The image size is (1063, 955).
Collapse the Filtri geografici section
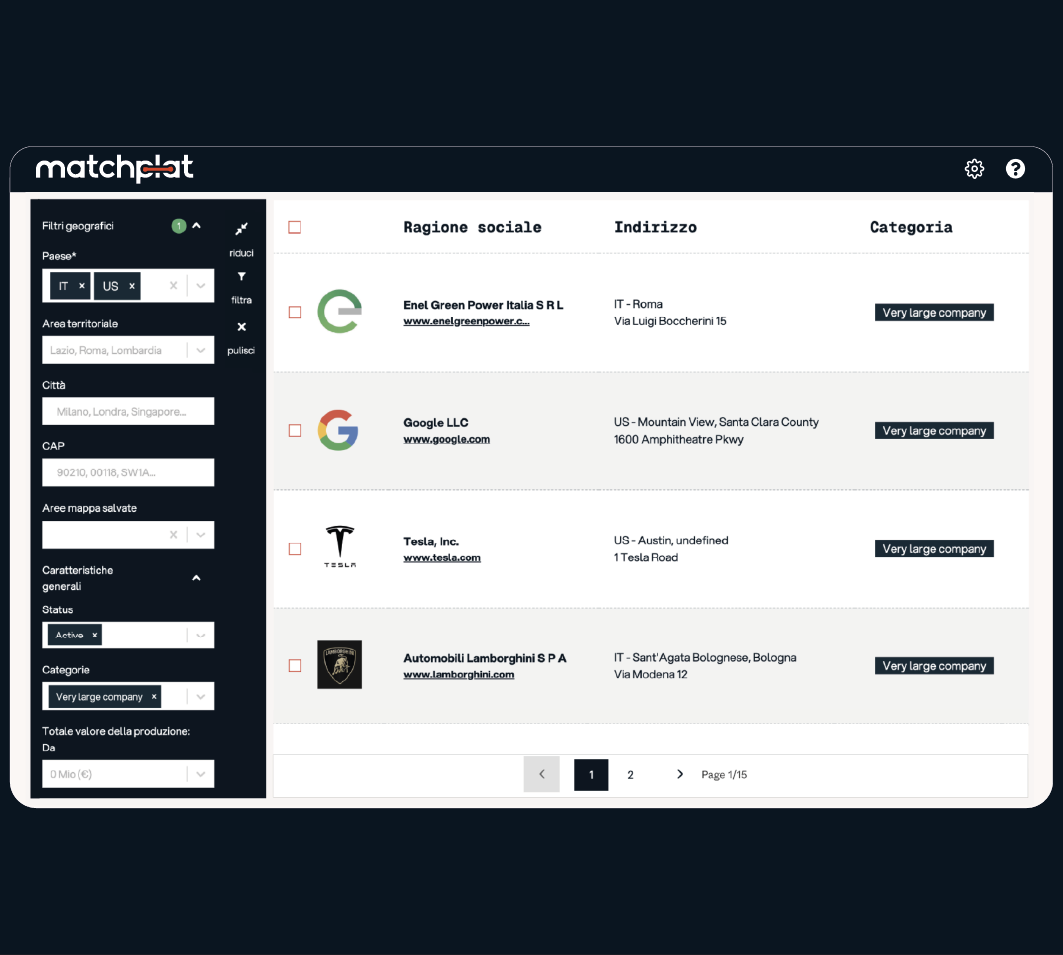[197, 226]
